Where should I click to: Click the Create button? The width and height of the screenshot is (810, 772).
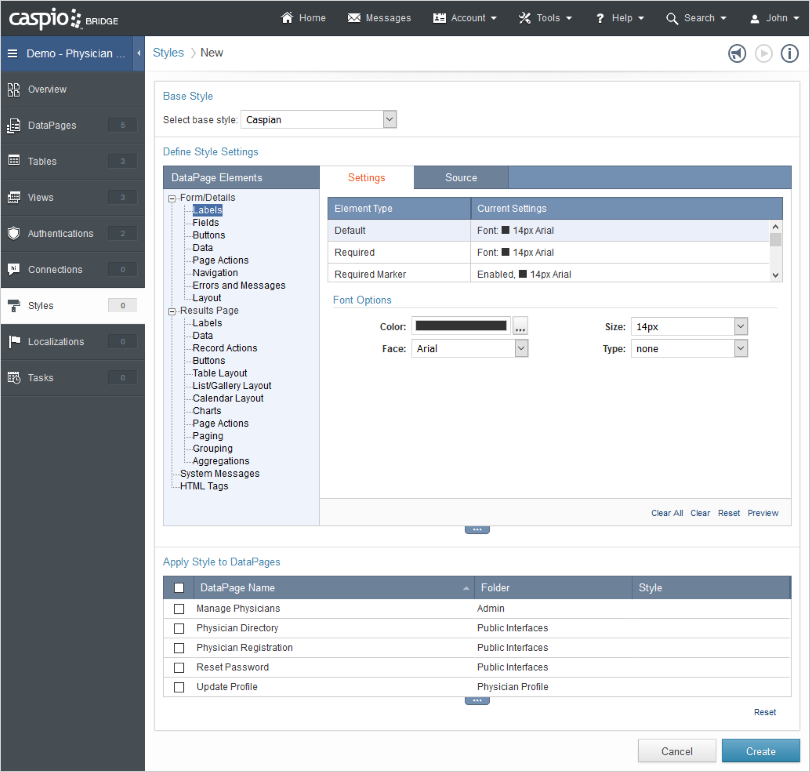tap(760, 751)
